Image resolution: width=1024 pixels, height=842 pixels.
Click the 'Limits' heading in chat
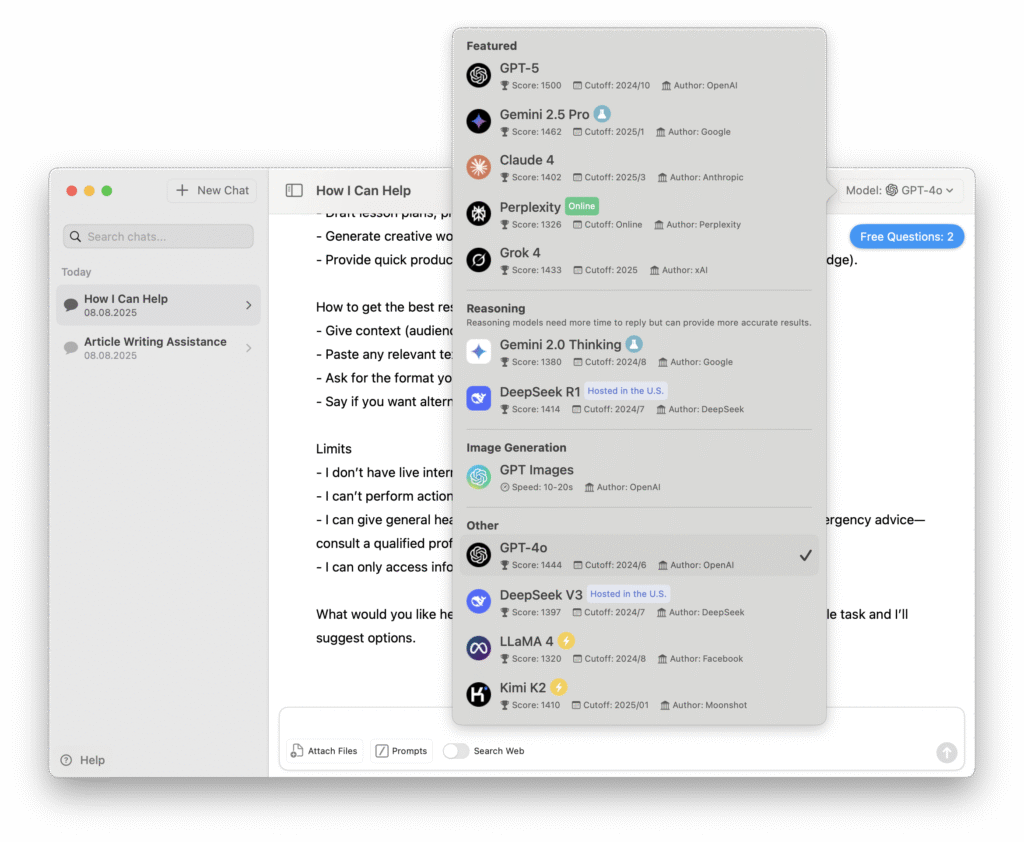pos(334,449)
